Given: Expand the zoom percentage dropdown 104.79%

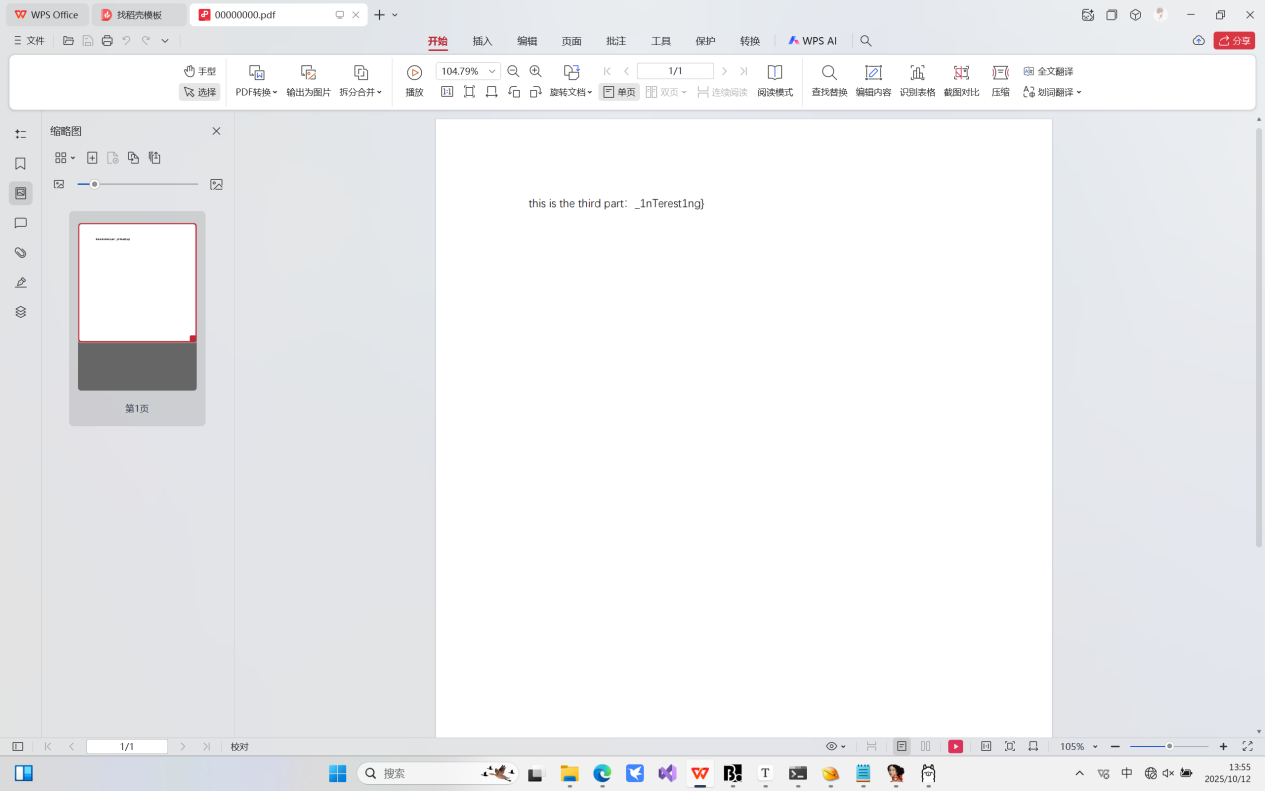Looking at the screenshot, I should pyautogui.click(x=492, y=71).
